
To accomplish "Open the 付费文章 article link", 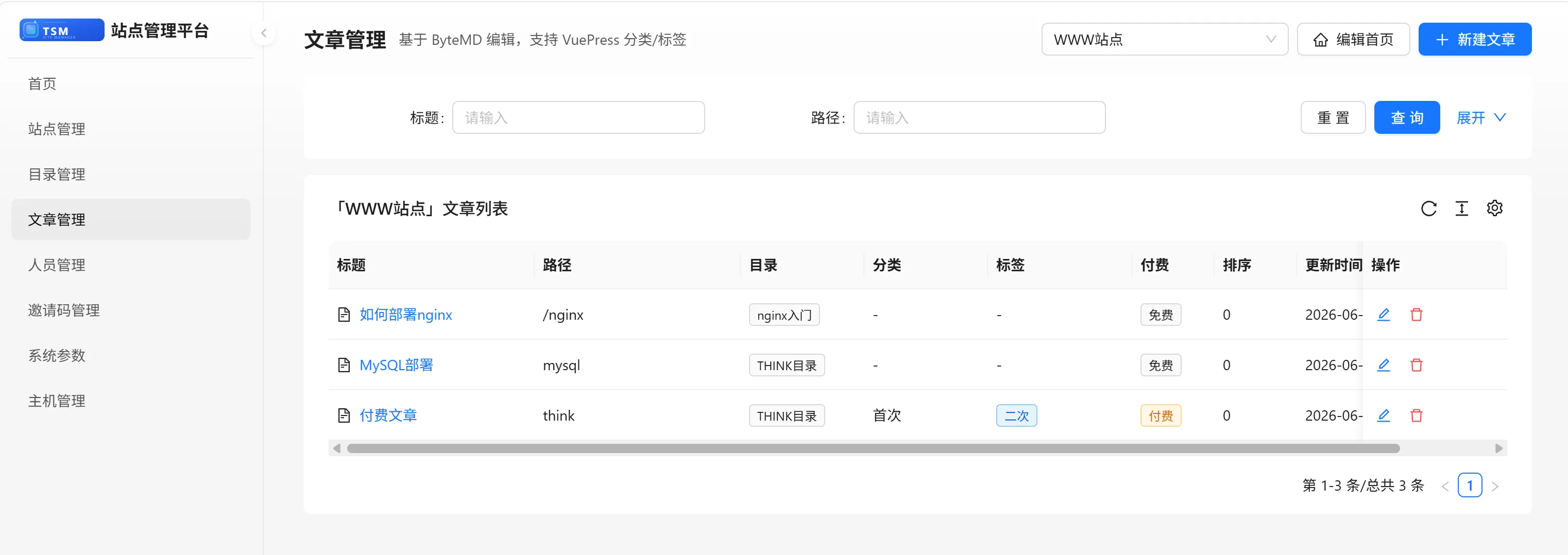I will coord(388,415).
